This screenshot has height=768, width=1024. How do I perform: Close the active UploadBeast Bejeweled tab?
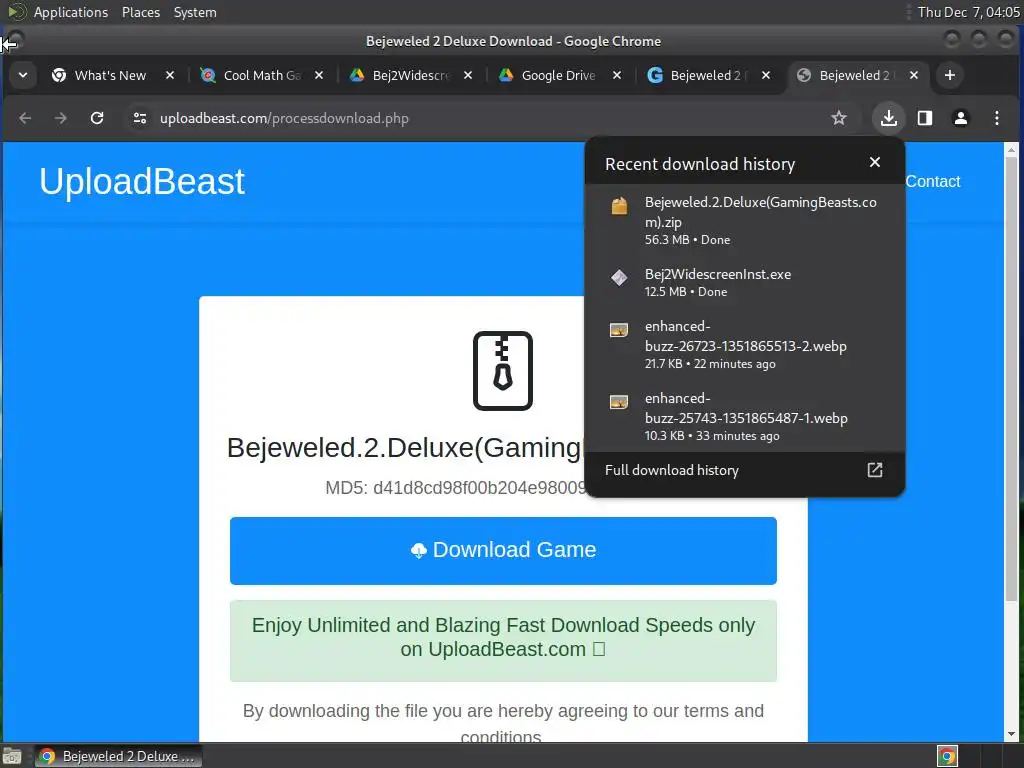pos(914,75)
